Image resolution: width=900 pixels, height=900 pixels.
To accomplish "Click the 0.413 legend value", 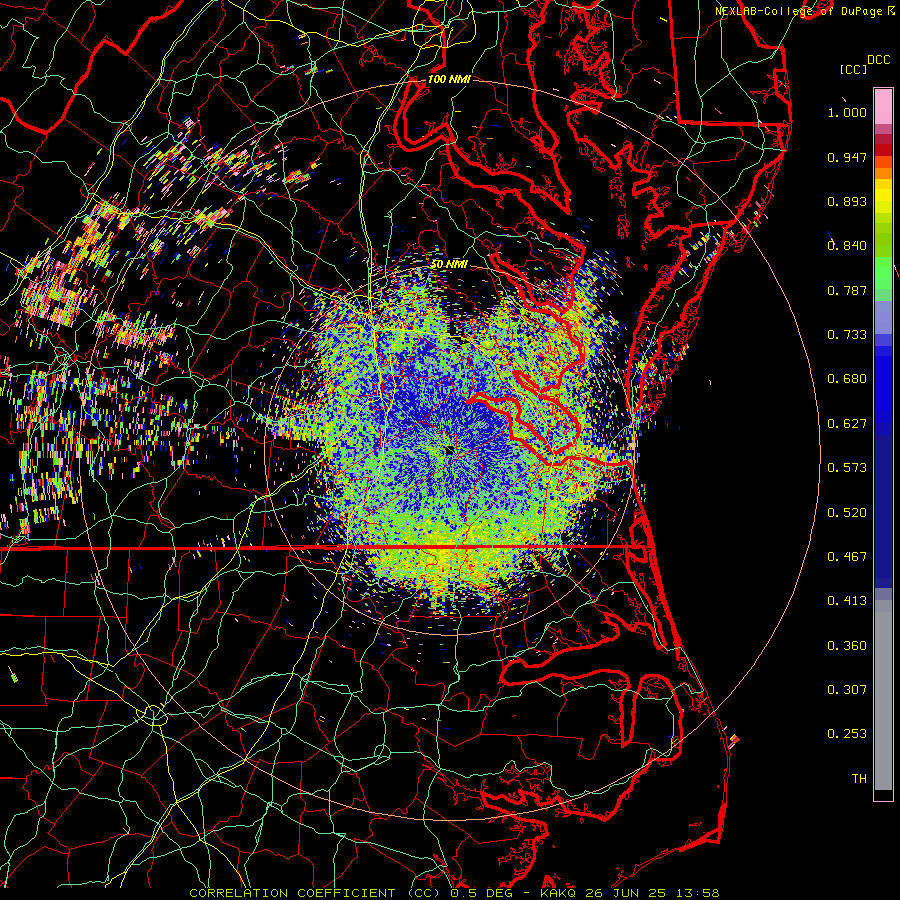I will 847,601.
